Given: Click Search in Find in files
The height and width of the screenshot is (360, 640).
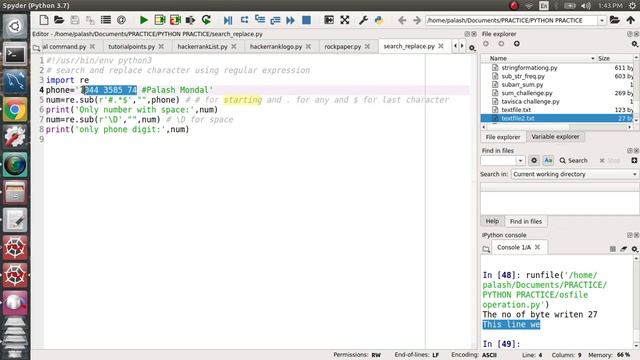Looking at the screenshot, I should pyautogui.click(x=573, y=160).
